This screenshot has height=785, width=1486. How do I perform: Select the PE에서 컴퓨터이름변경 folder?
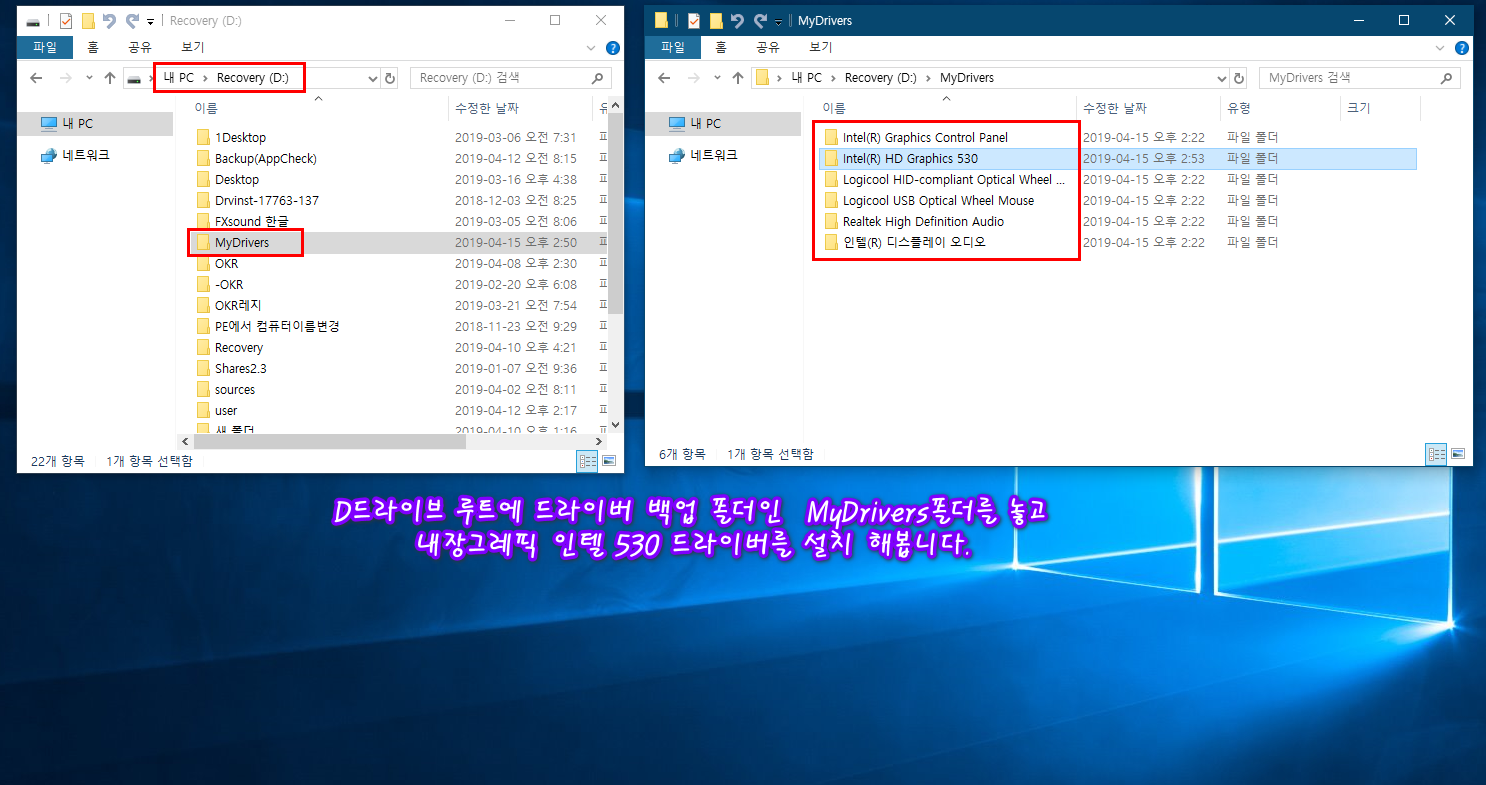(x=268, y=327)
